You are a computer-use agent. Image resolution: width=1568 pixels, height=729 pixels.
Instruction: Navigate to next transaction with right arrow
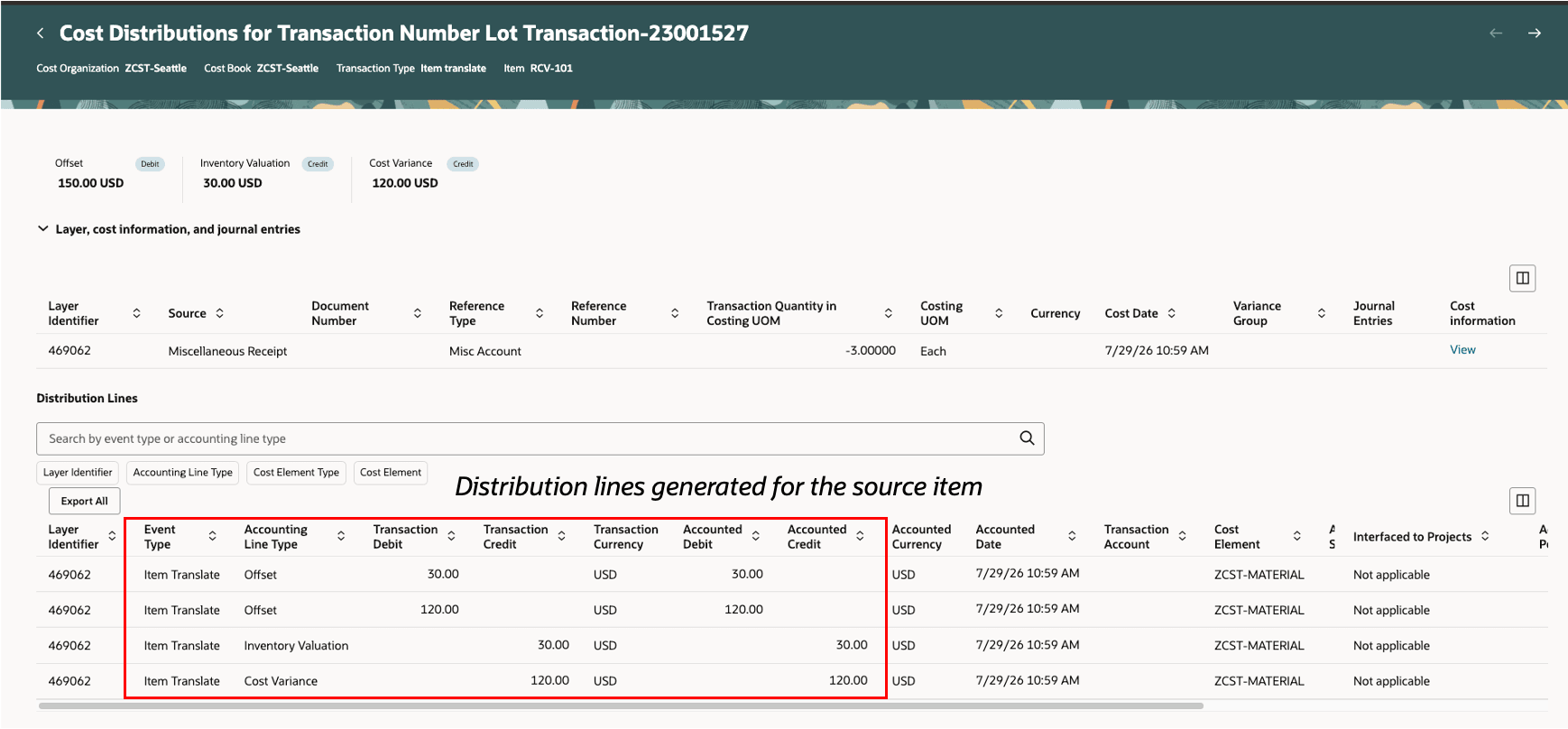pyautogui.click(x=1535, y=33)
